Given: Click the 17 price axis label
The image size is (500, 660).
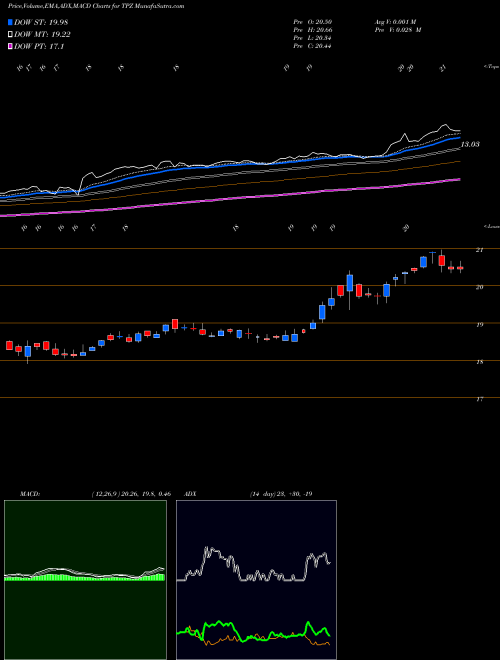Looking at the screenshot, I should pyautogui.click(x=479, y=399).
